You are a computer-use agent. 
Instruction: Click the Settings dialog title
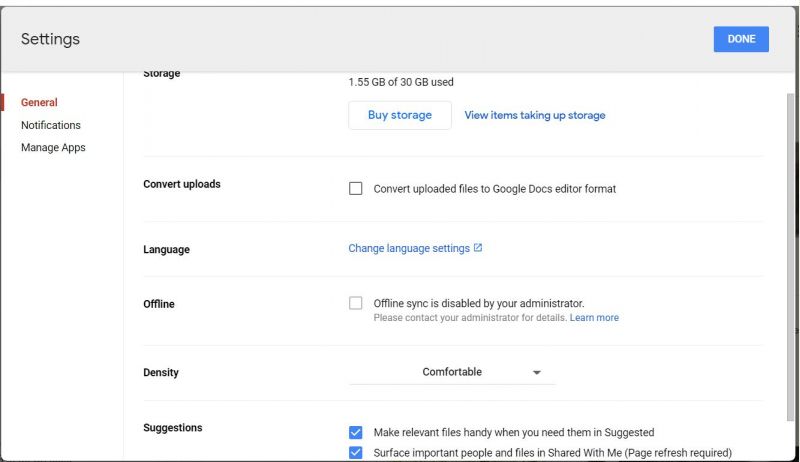51,39
